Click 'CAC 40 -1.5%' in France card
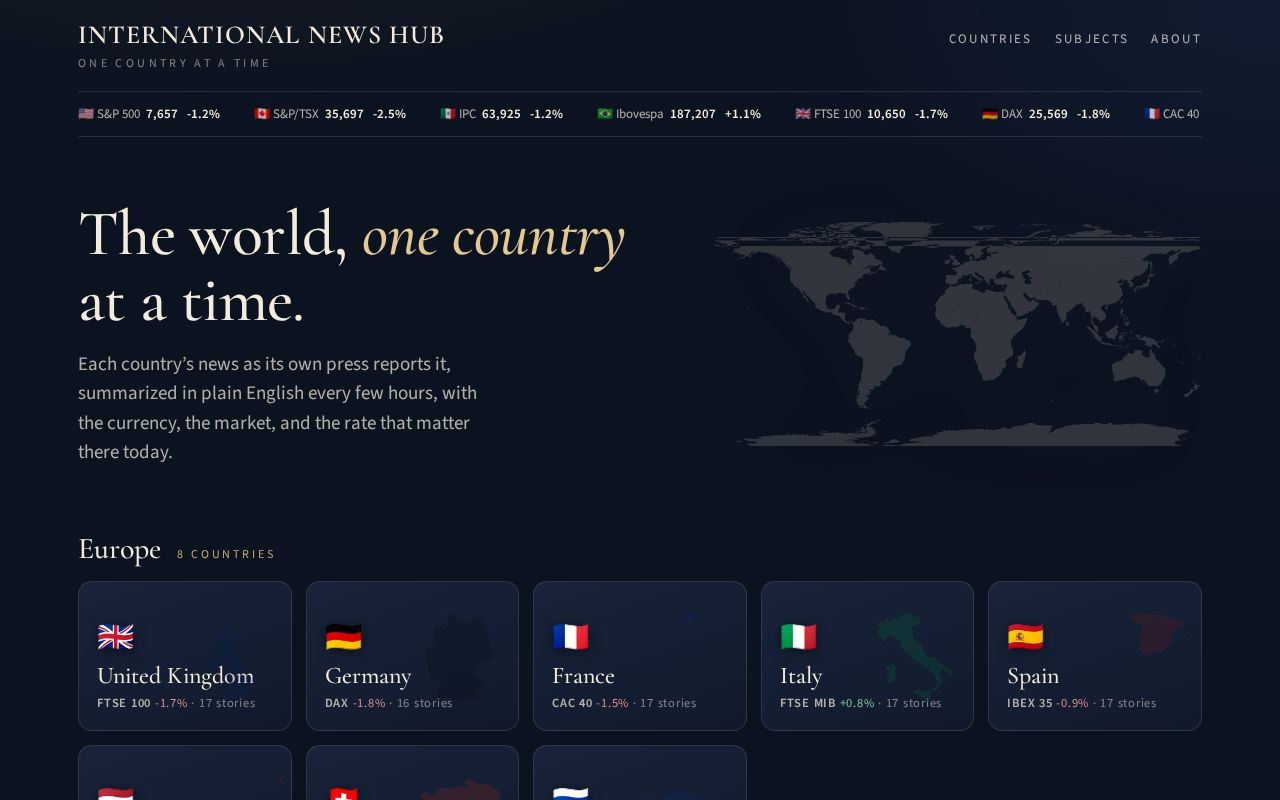The width and height of the screenshot is (1280, 800). click(x=590, y=703)
